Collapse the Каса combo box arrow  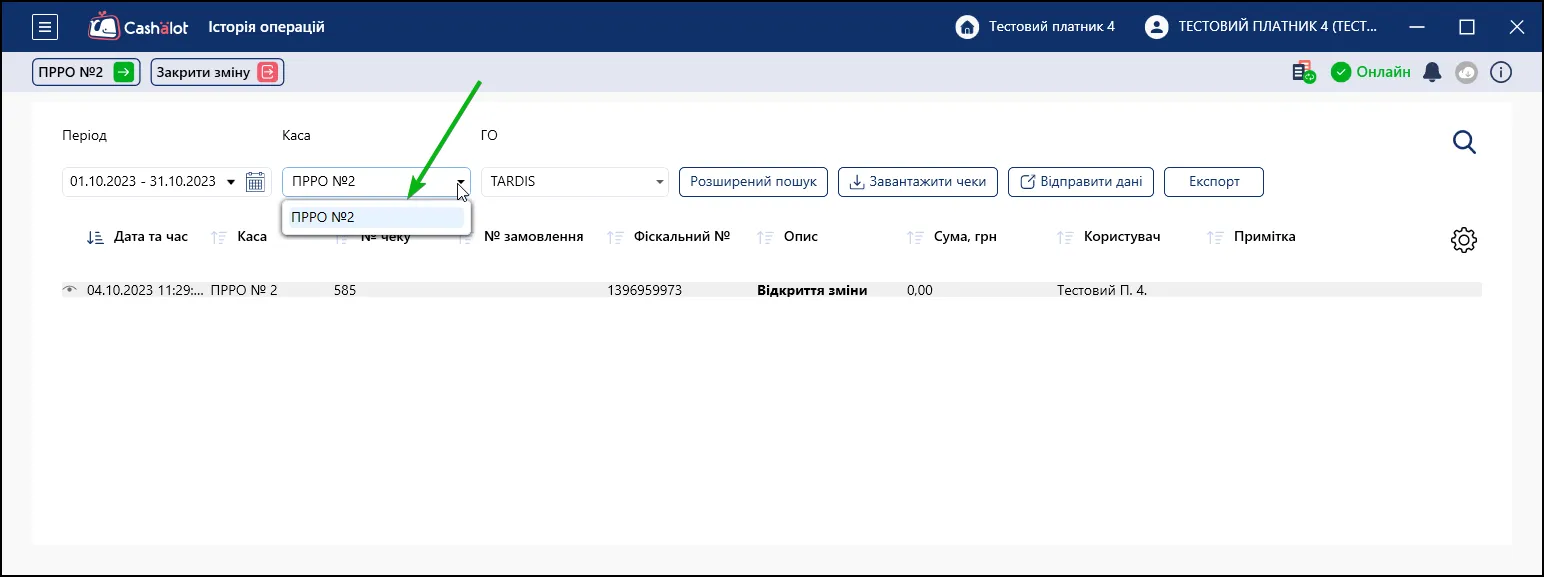click(x=461, y=182)
